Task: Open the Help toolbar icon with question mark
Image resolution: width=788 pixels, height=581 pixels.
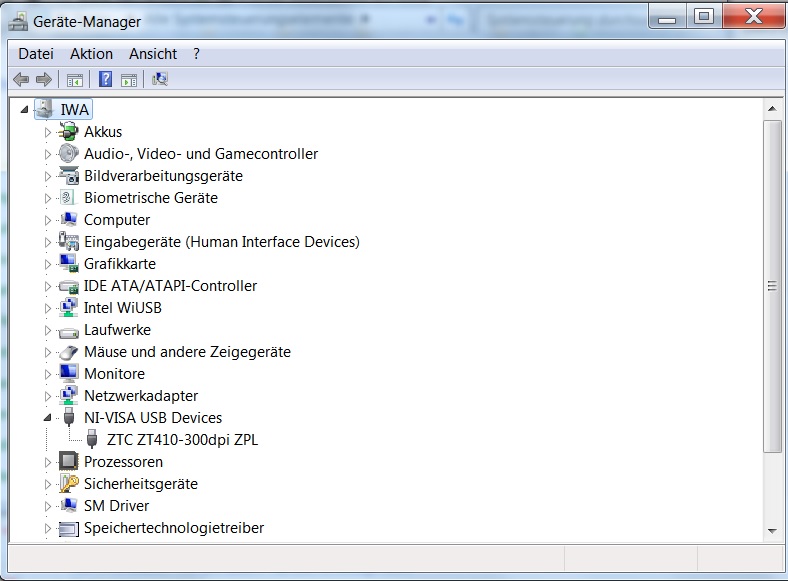Action: click(106, 79)
